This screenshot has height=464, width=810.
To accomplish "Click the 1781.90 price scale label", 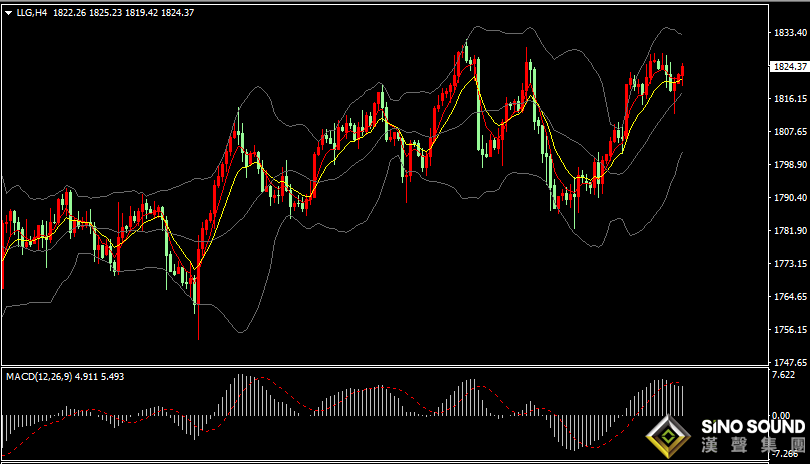I will pyautogui.click(x=790, y=231).
